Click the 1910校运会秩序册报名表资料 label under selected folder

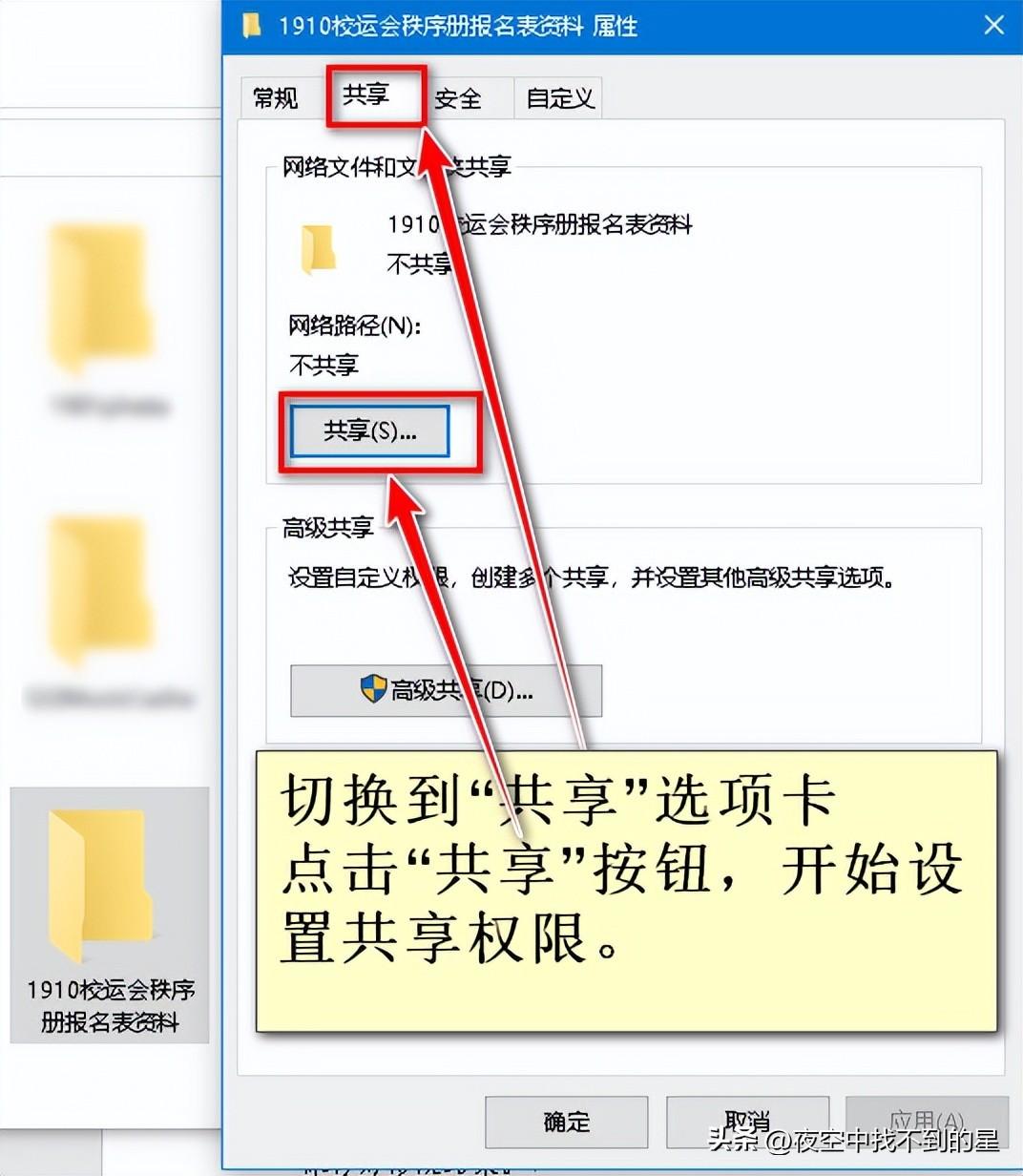pyautogui.click(x=110, y=1006)
